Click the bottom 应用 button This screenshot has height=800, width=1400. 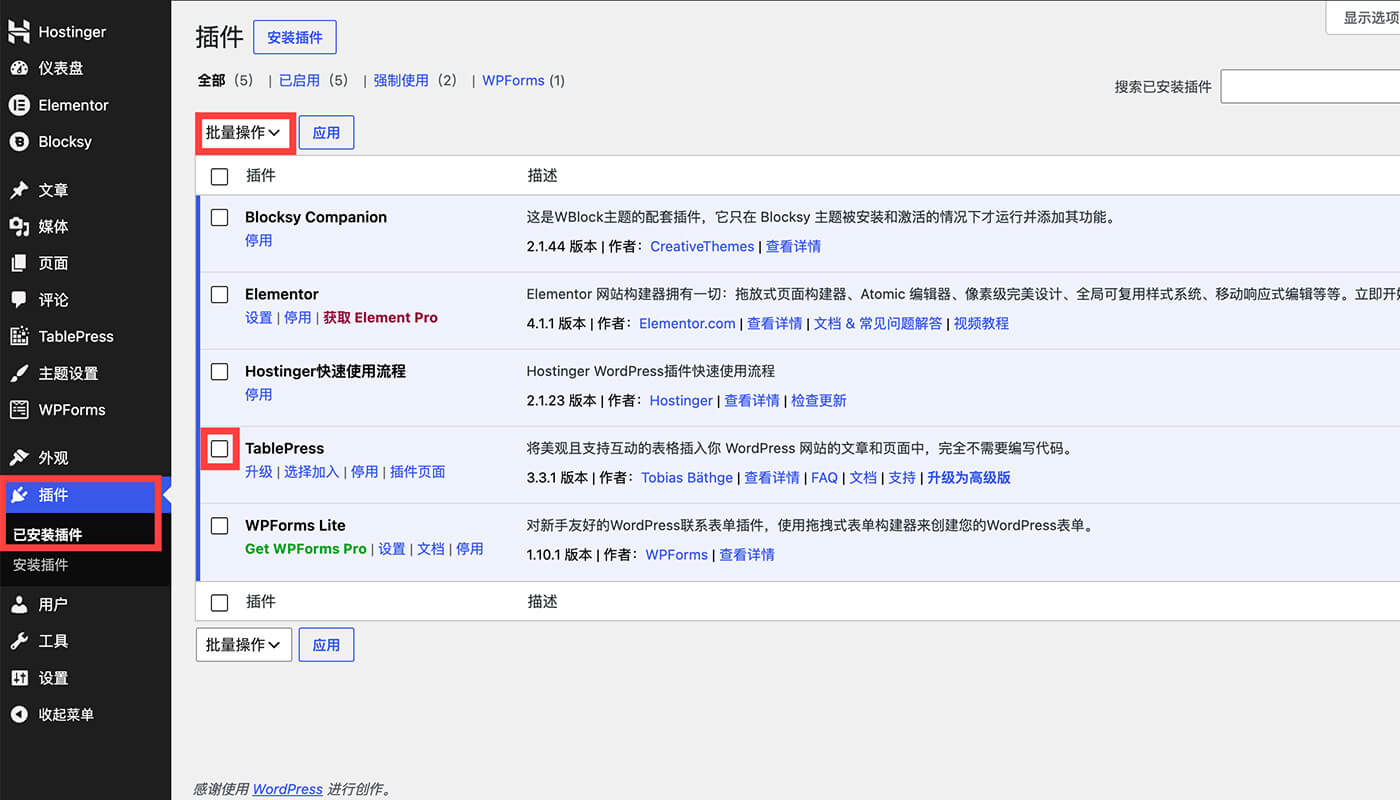tap(326, 645)
